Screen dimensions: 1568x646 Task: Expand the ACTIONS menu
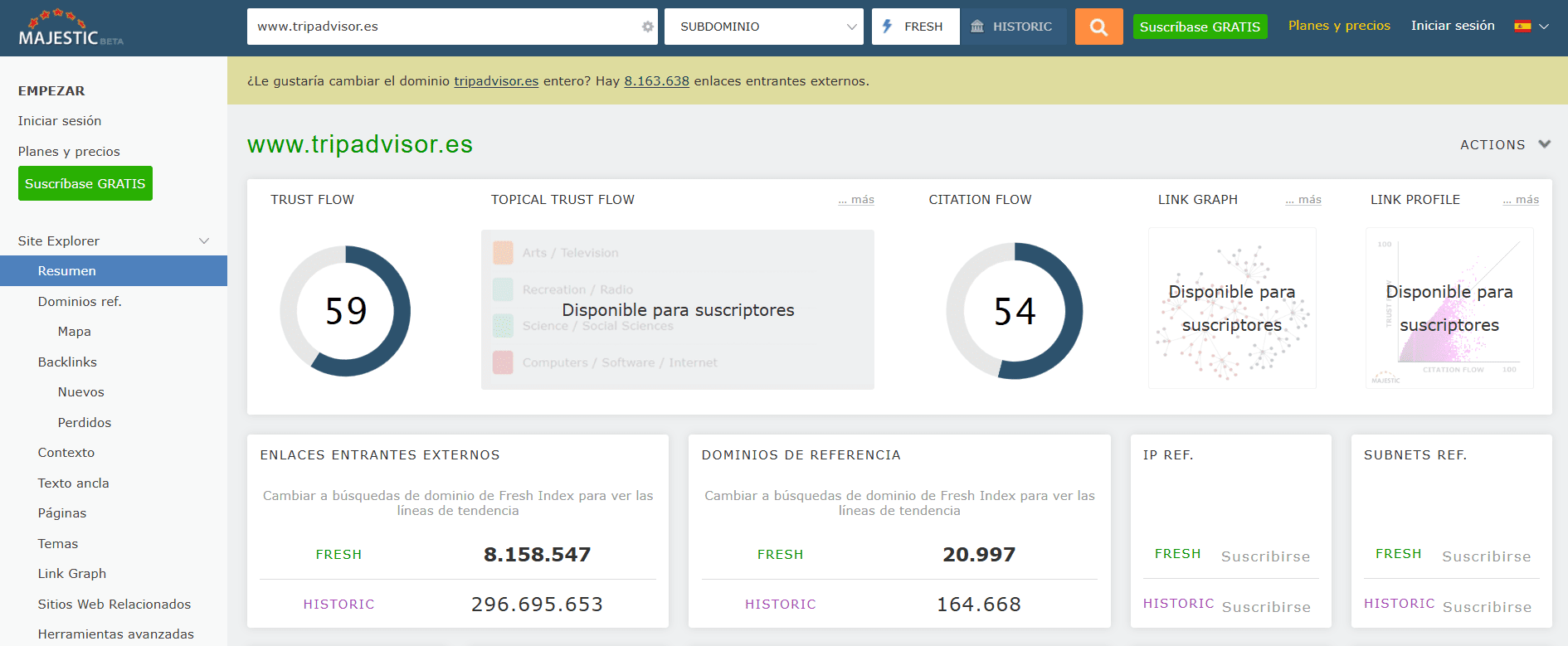(x=1505, y=144)
